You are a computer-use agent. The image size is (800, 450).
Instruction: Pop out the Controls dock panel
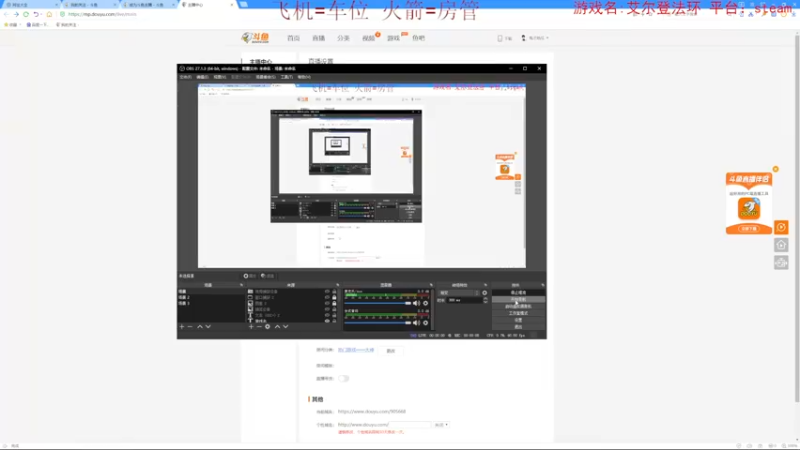542,285
